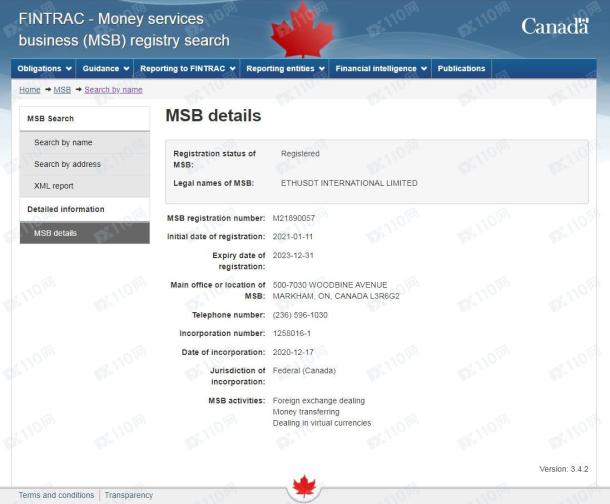Click Money transferring activity

coord(306,412)
